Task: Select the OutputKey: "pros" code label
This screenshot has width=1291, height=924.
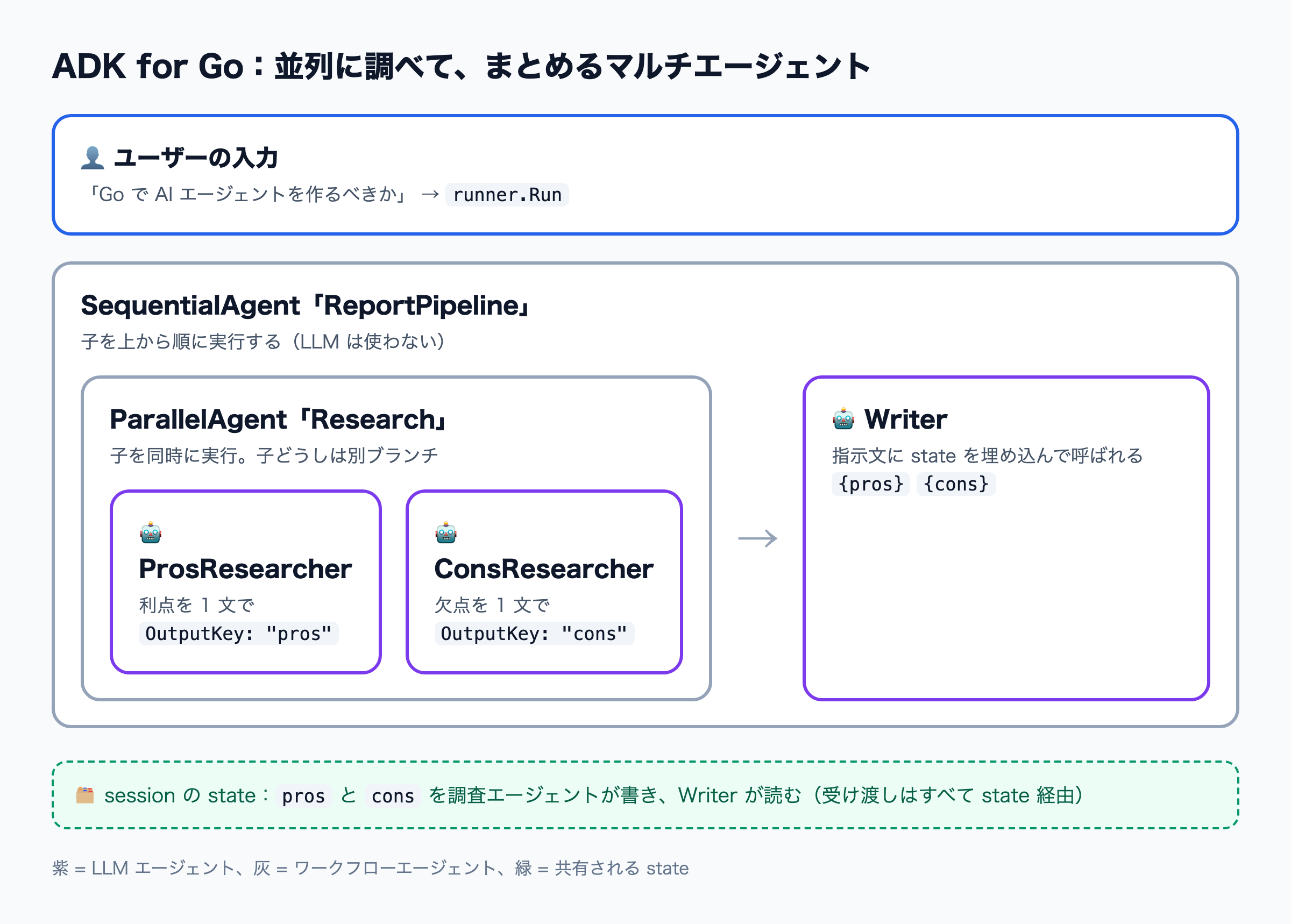Action: 238,633
